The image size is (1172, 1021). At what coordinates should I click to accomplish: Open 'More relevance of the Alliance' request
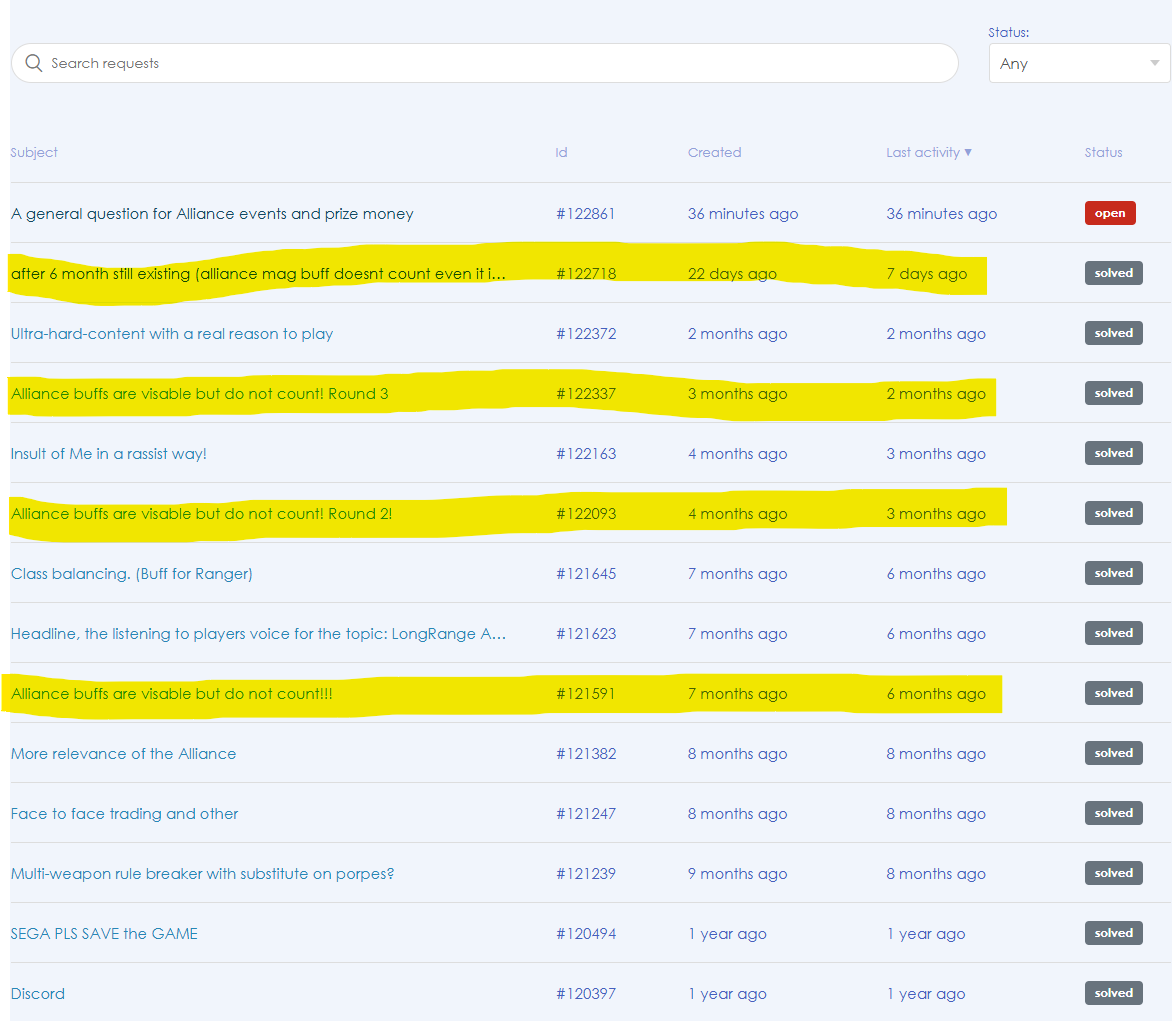123,753
